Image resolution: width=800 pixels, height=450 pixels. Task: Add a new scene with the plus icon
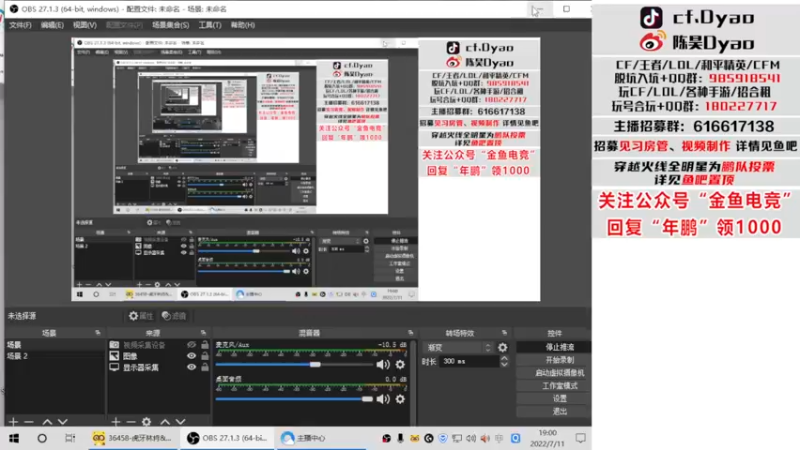(13, 422)
